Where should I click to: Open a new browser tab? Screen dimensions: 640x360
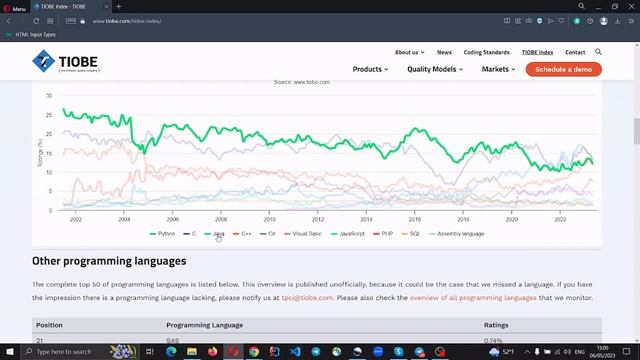[119, 7]
